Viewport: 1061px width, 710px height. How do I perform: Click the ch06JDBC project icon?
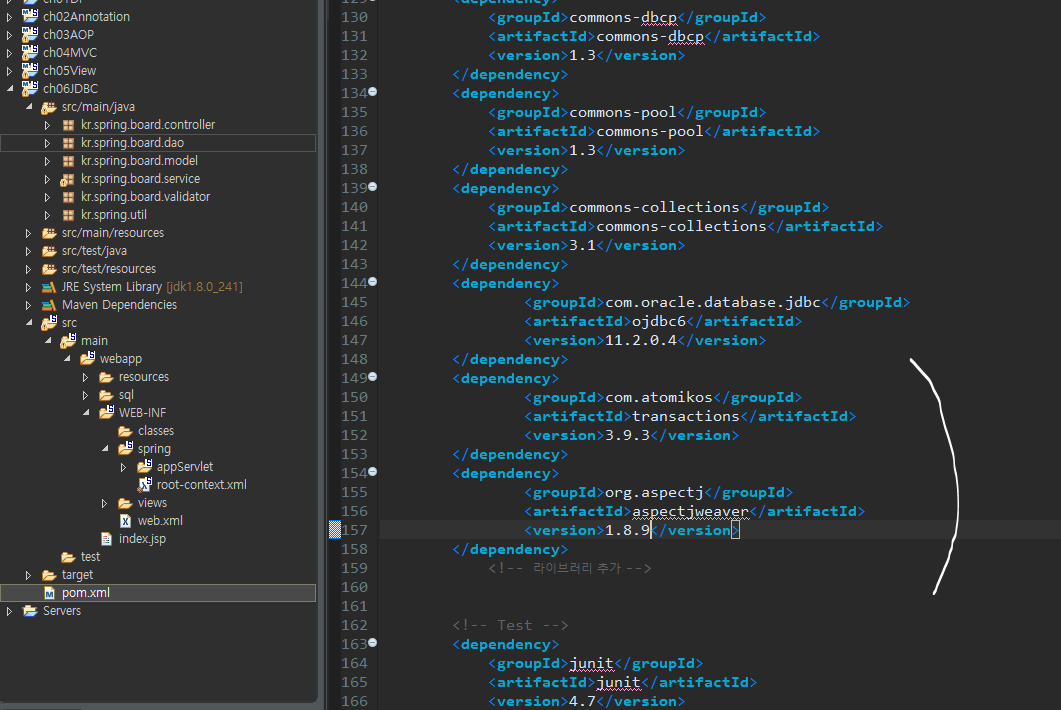(x=30, y=89)
